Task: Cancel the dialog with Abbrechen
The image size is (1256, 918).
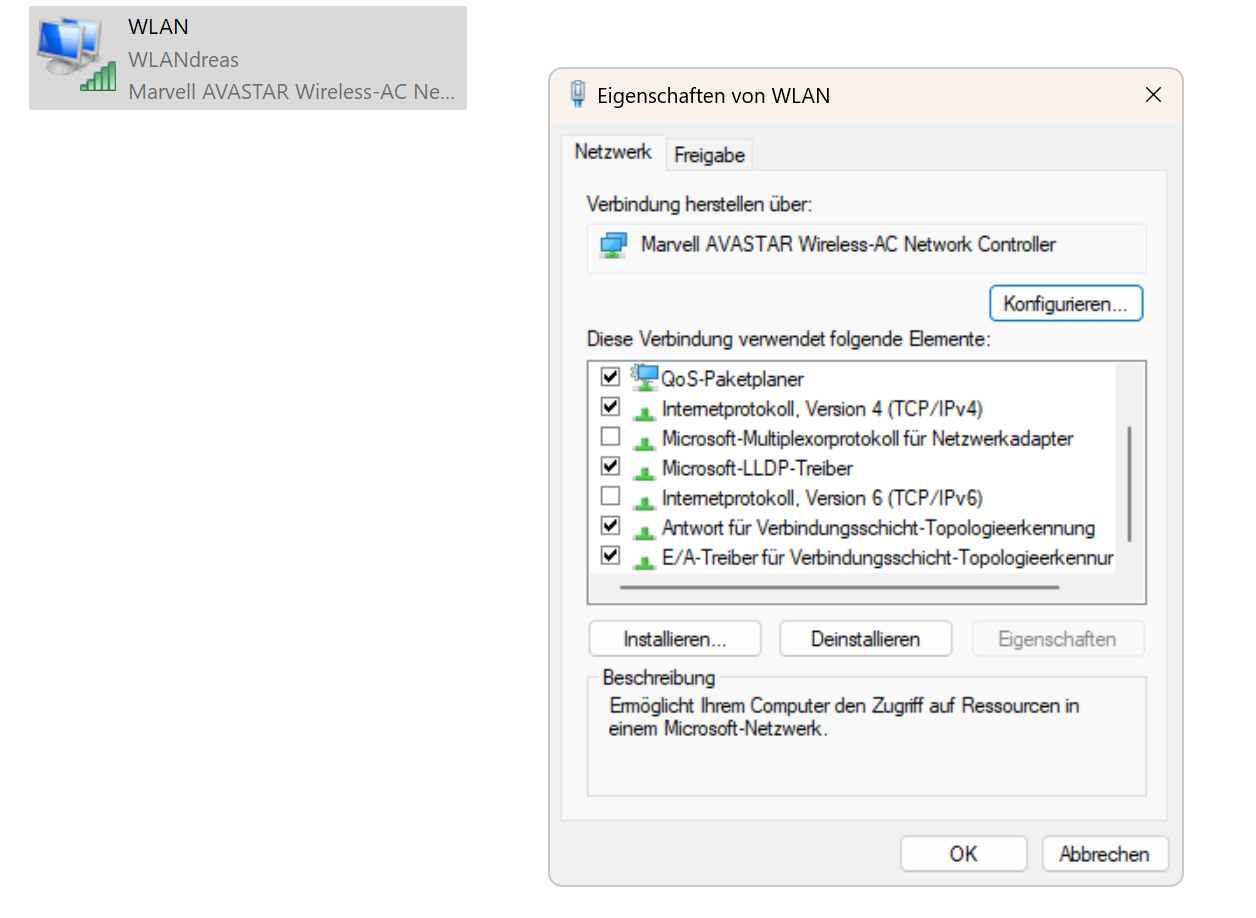Action: pos(1105,854)
